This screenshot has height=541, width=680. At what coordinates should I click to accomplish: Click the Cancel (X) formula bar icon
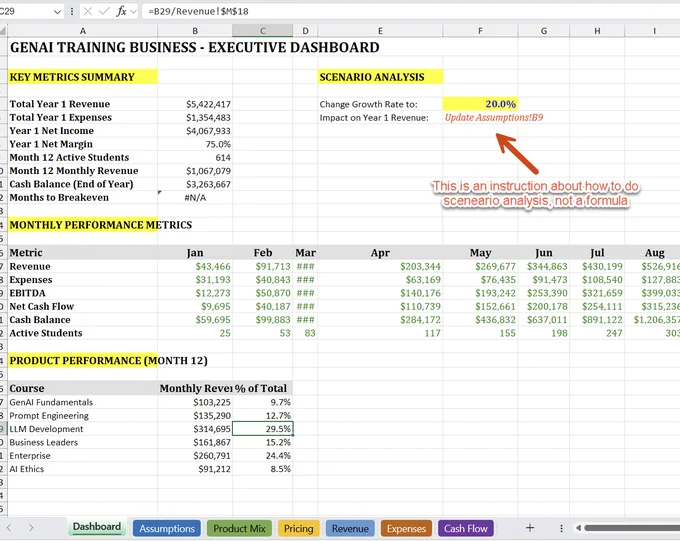click(x=88, y=11)
